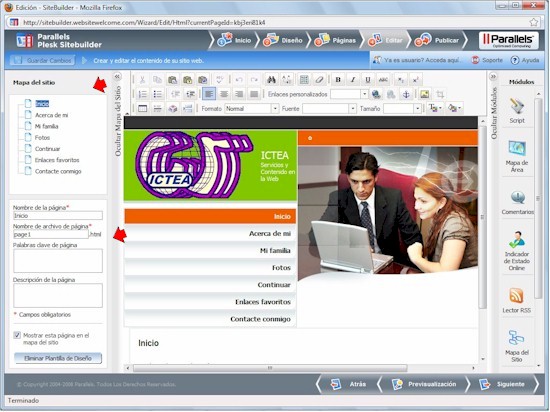Open the Formato Normal dropdown
550x412 pixels.
[x=251, y=109]
